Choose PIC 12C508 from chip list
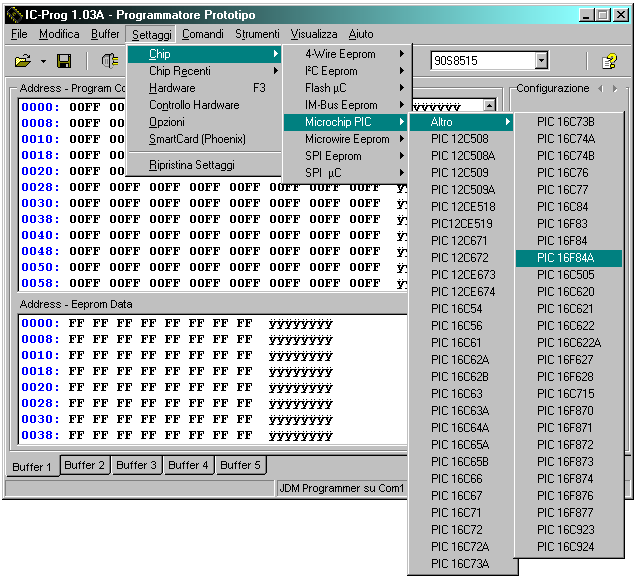Image resolution: width=637 pixels, height=578 pixels. tap(462, 139)
